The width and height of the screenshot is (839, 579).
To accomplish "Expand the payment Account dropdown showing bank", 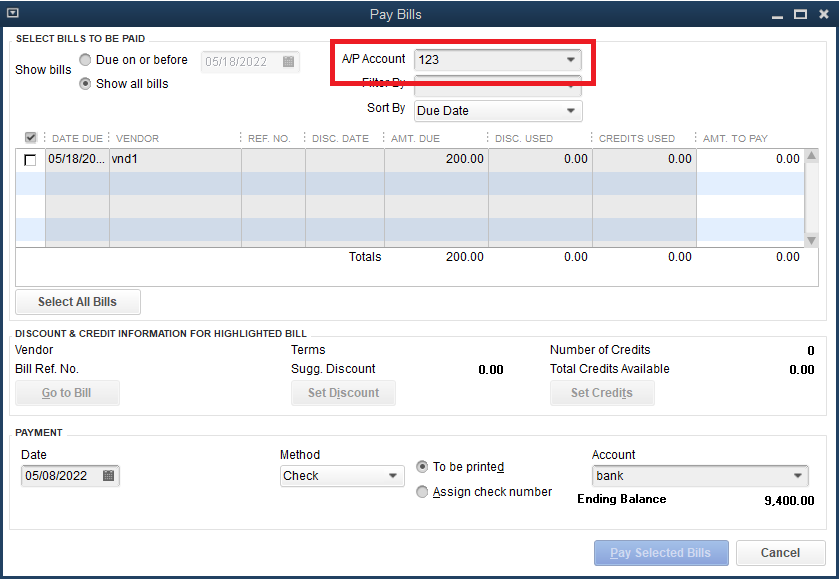I will (x=798, y=476).
